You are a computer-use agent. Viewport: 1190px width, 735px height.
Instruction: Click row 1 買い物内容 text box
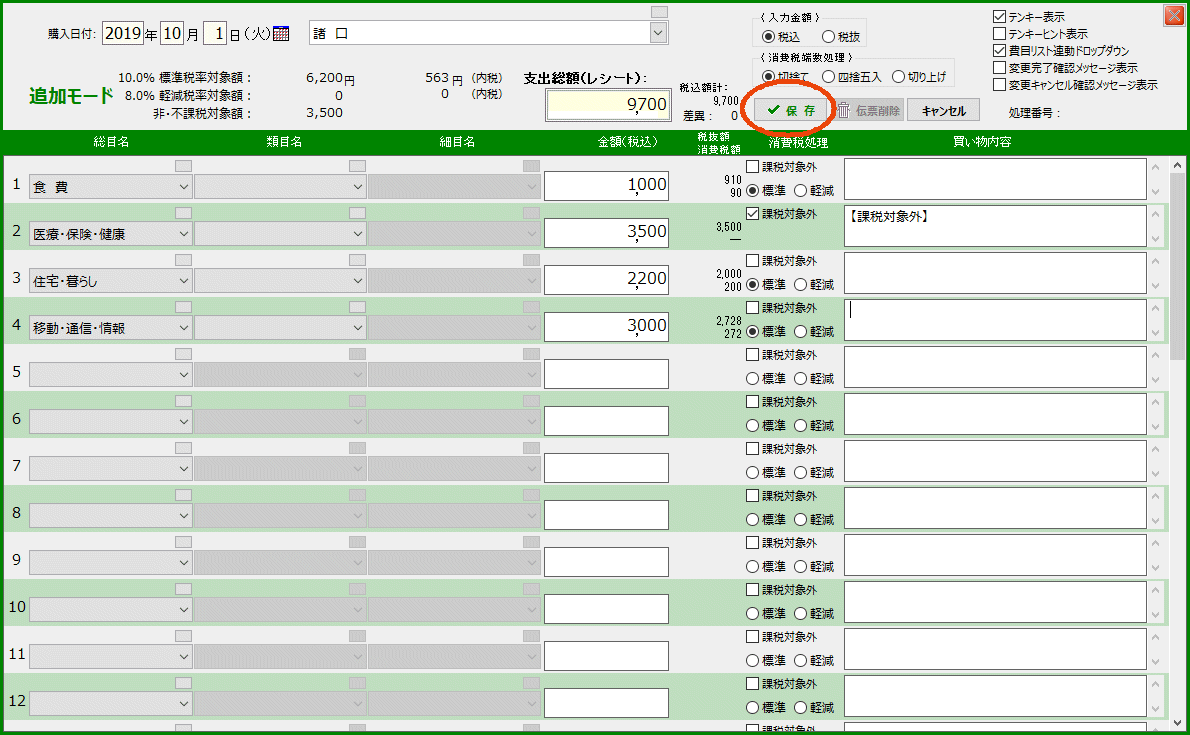click(995, 179)
